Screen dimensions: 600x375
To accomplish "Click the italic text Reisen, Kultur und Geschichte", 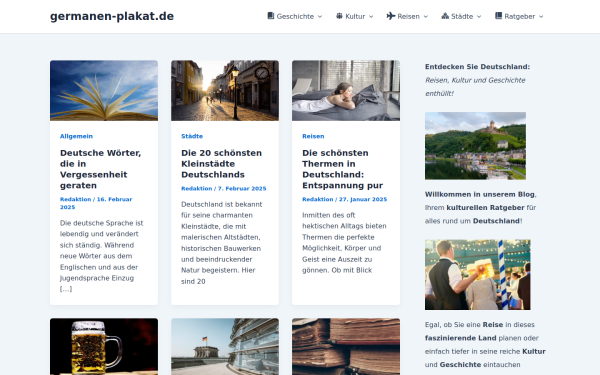I will click(x=475, y=80).
